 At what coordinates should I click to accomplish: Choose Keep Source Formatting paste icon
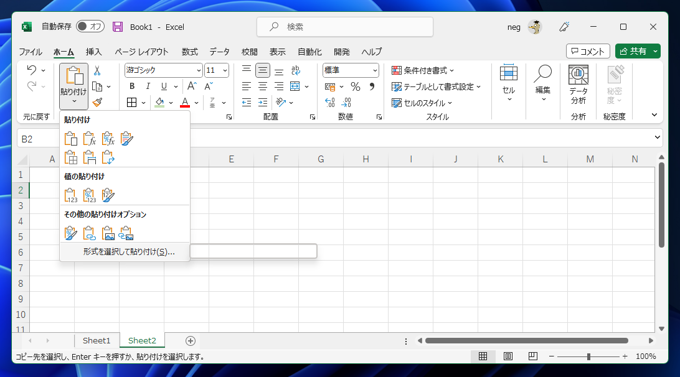coord(127,139)
